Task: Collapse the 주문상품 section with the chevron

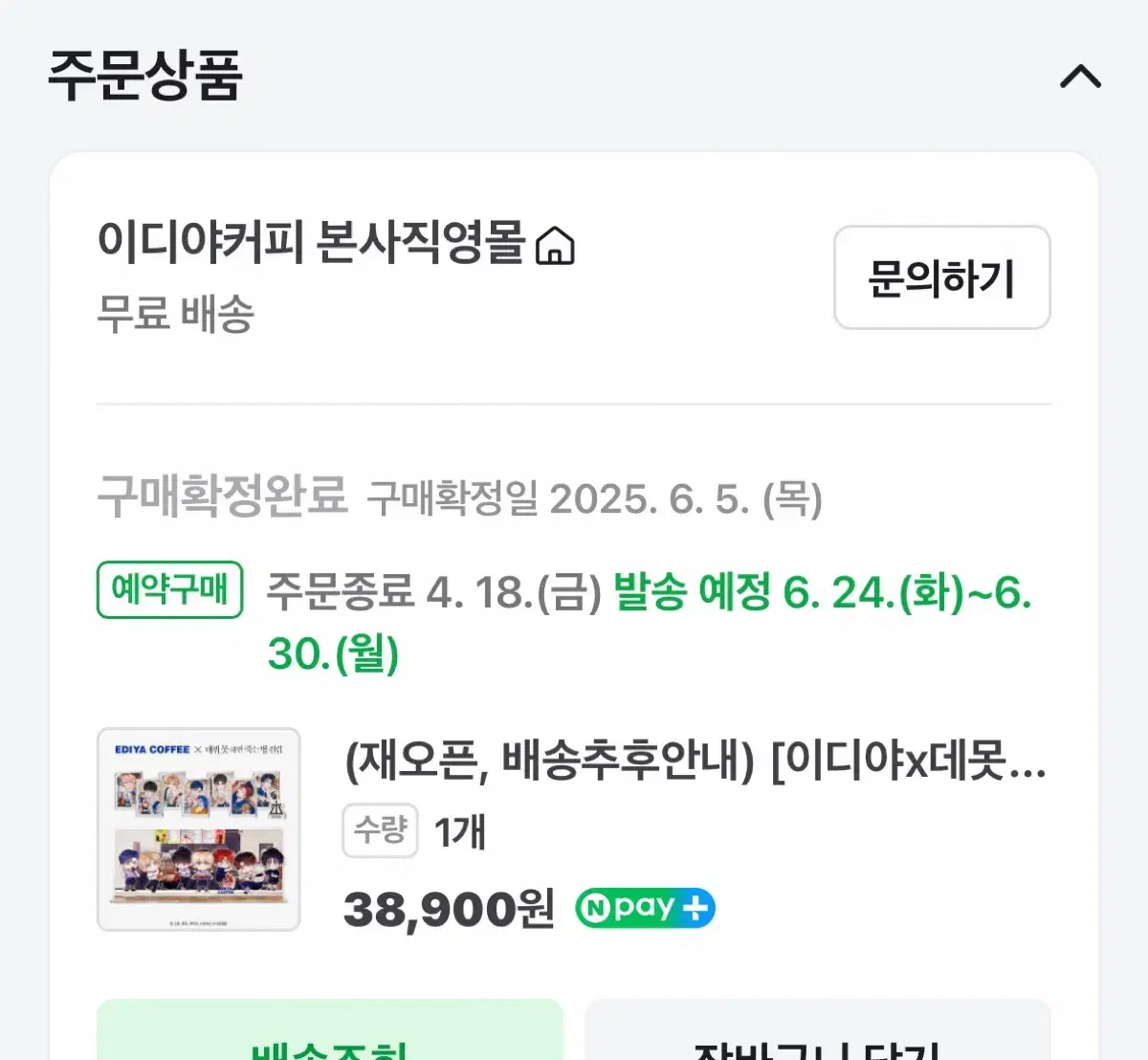Action: tap(1080, 77)
